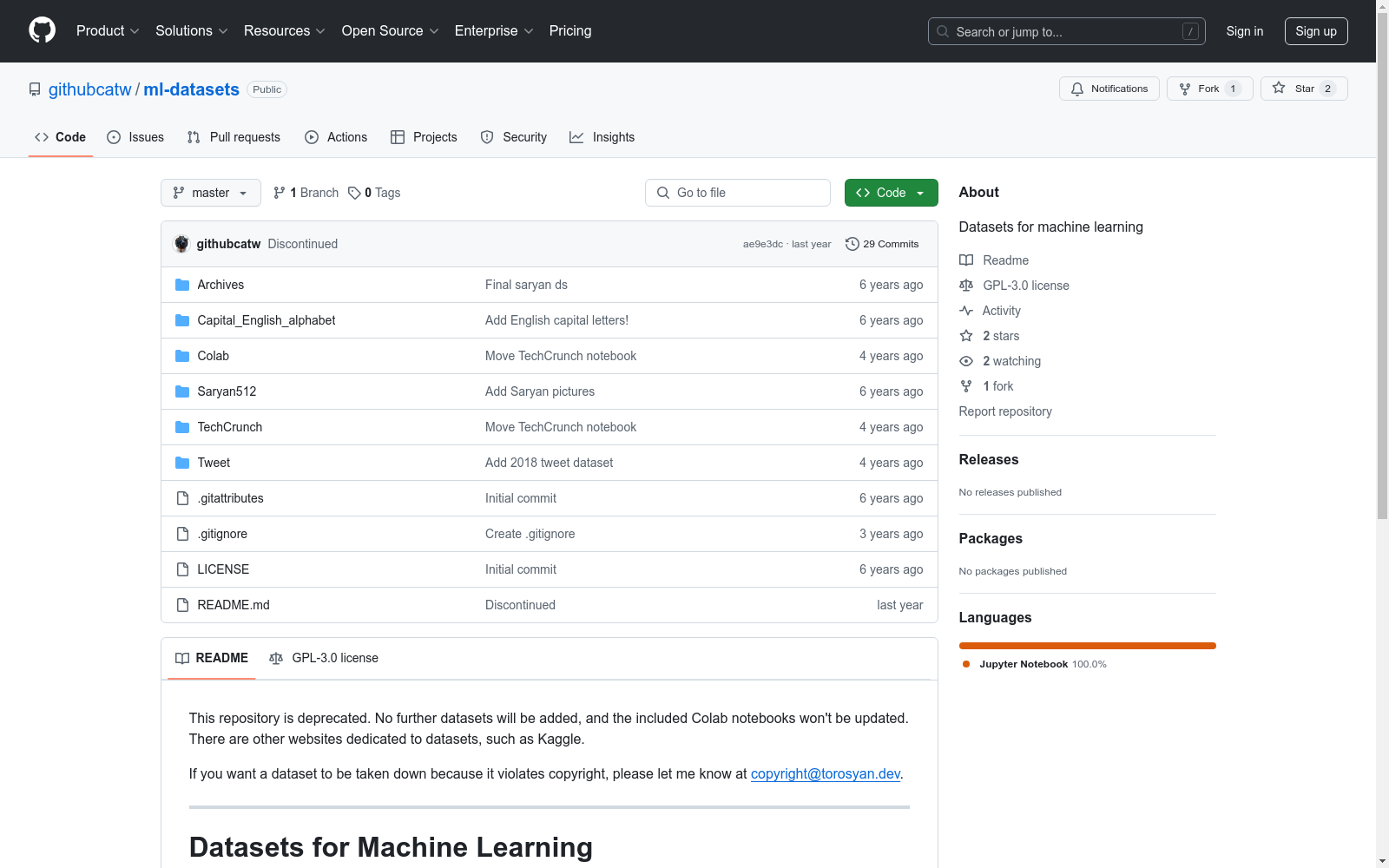Open the githubcatw owner link
The image size is (1389, 868).
[90, 89]
